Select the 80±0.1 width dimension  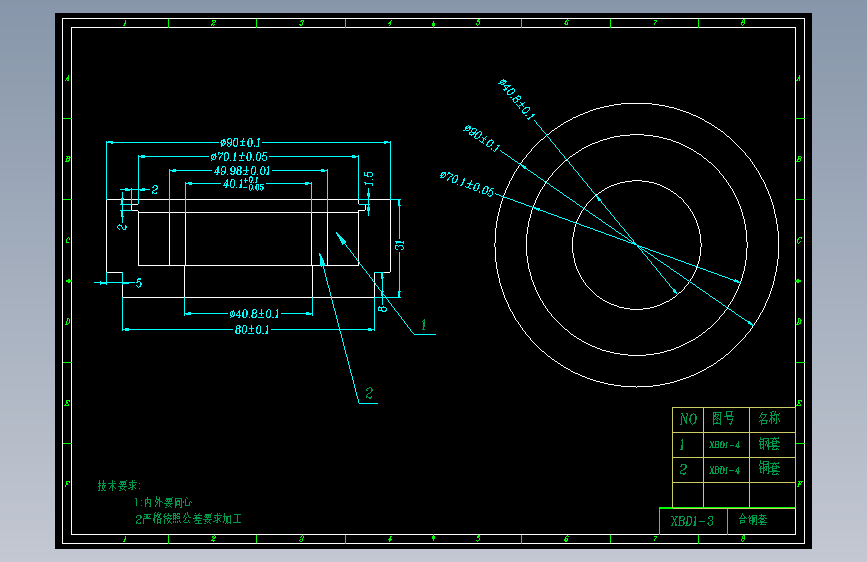click(252, 330)
